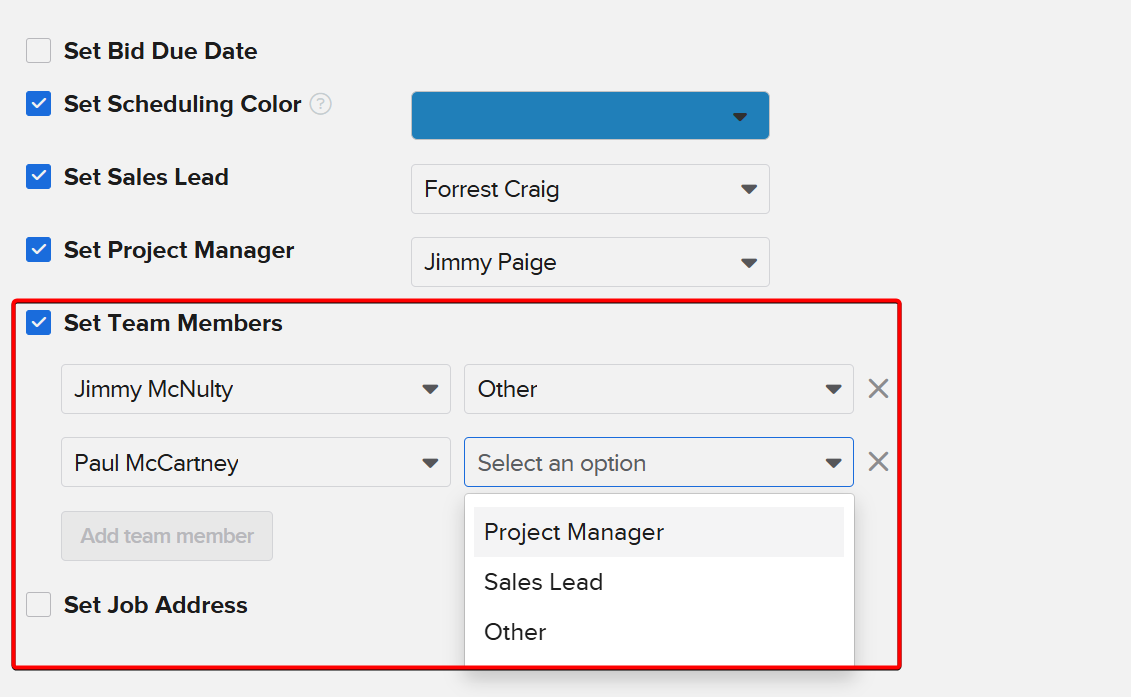Uncheck the Set Sales Lead checkbox
The image size is (1131, 697).
click(x=39, y=177)
